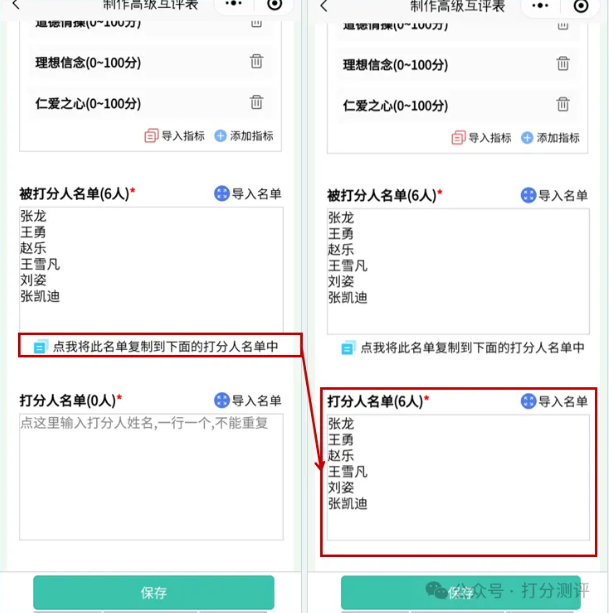Save the form in left panel
This screenshot has height=613, width=609.
click(154, 592)
